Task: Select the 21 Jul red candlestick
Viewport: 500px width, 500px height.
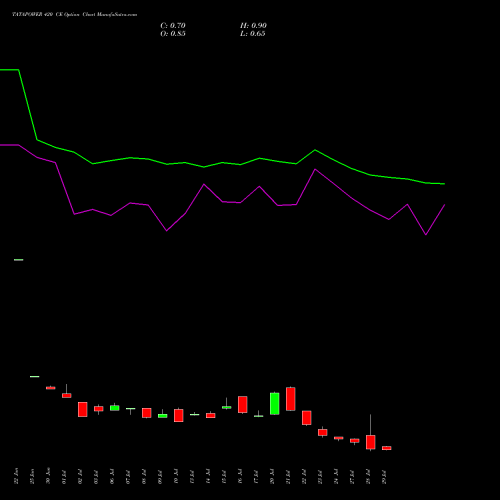Action: (291, 399)
